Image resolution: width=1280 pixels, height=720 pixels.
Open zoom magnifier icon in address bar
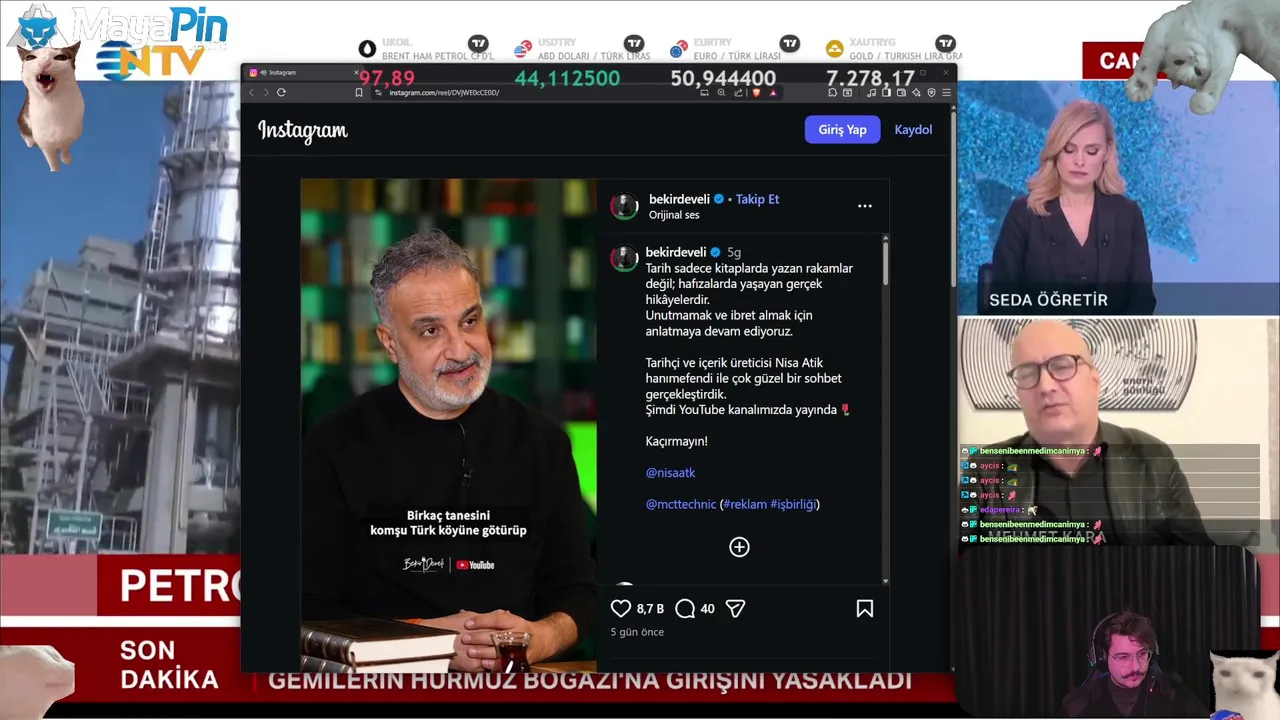click(x=721, y=92)
